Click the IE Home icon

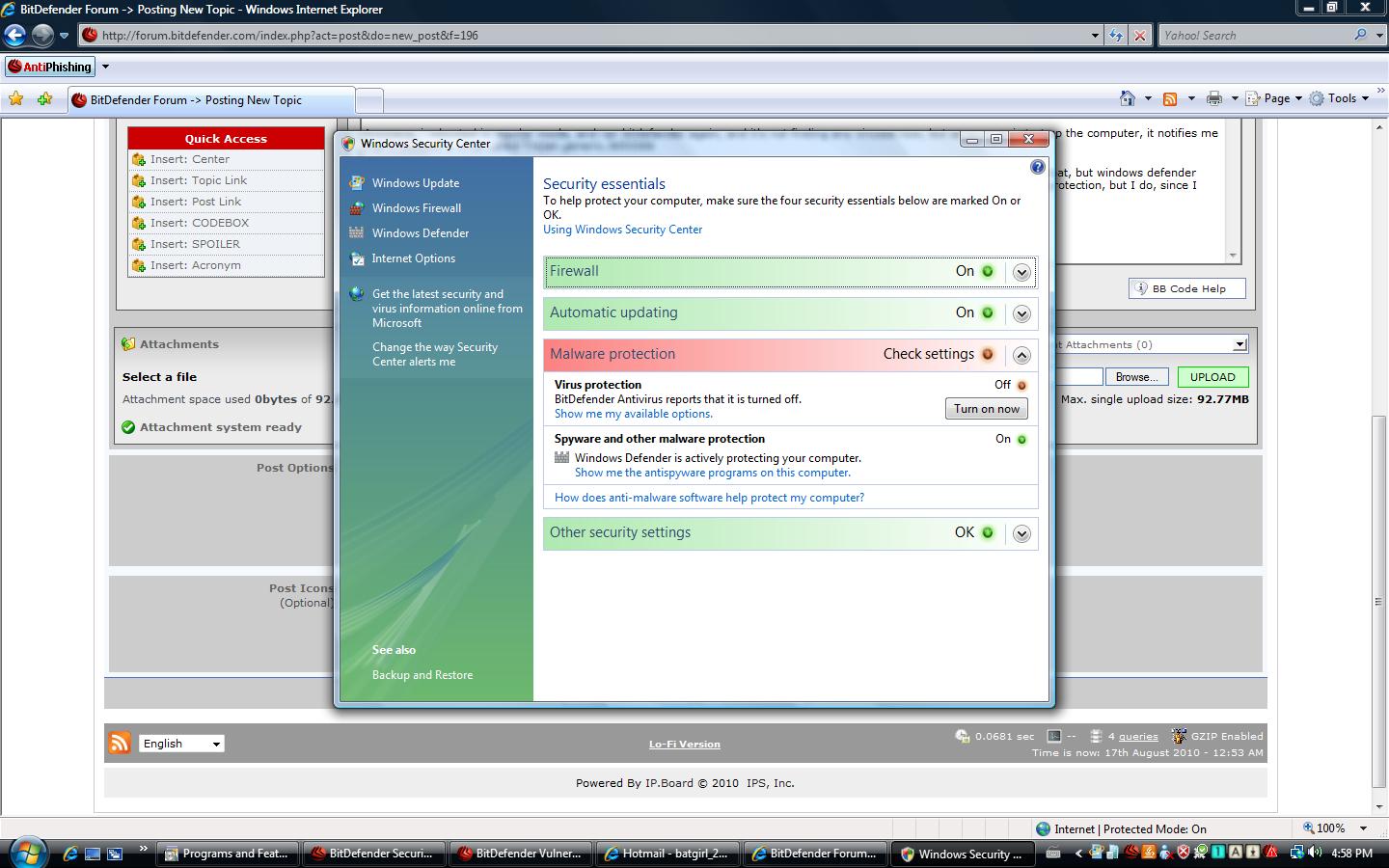click(1127, 98)
